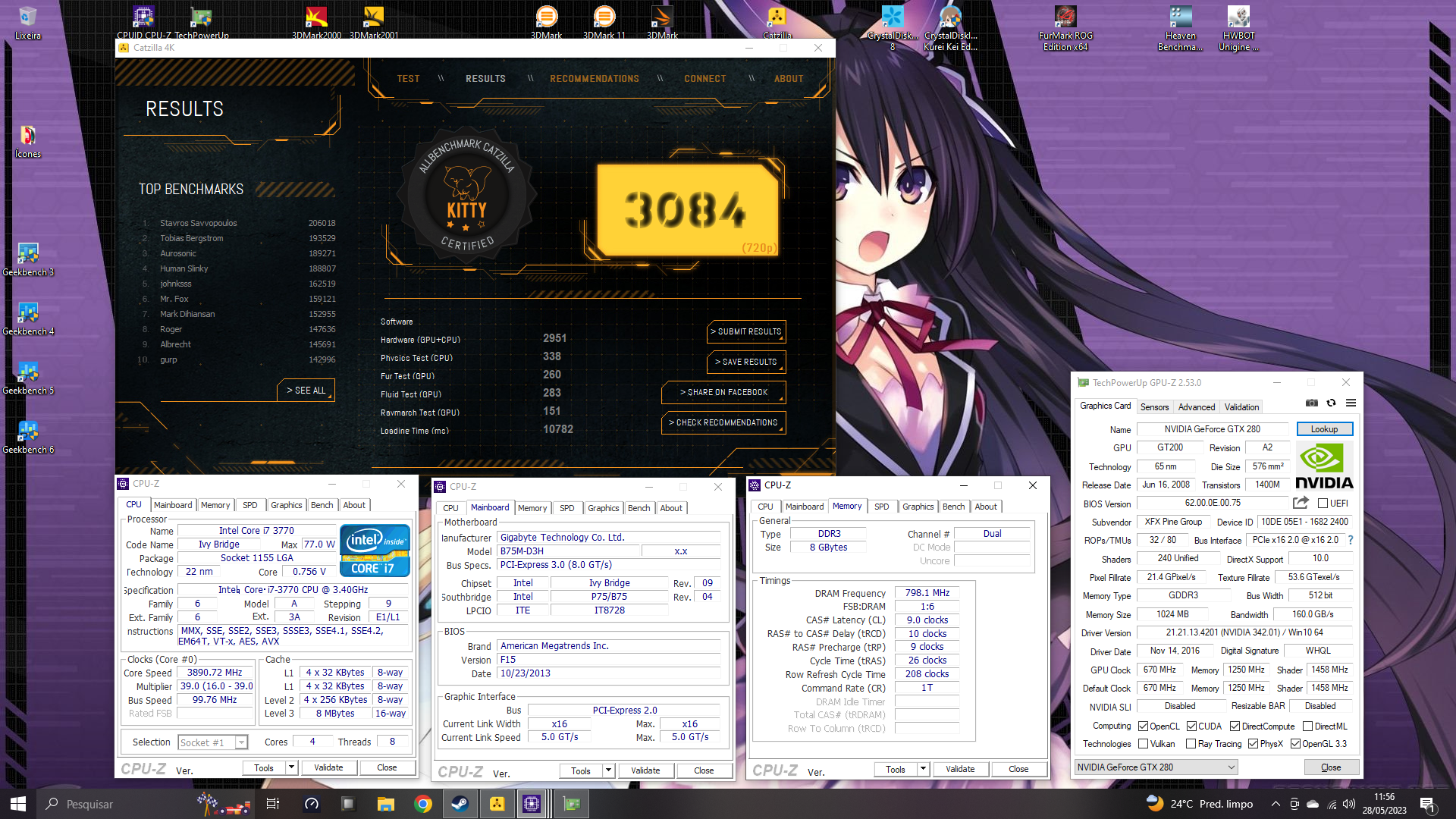This screenshot has width=1456, height=819.
Task: Expand Tools dropdown arrow in left CPU-Z window
Action: (291, 767)
